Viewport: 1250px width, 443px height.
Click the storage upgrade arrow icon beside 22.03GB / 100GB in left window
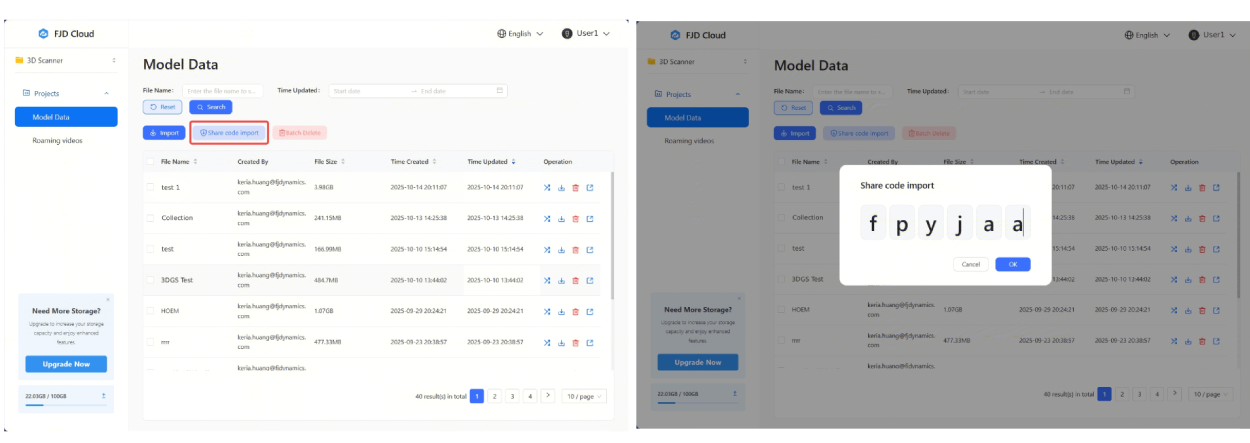tap(104, 397)
